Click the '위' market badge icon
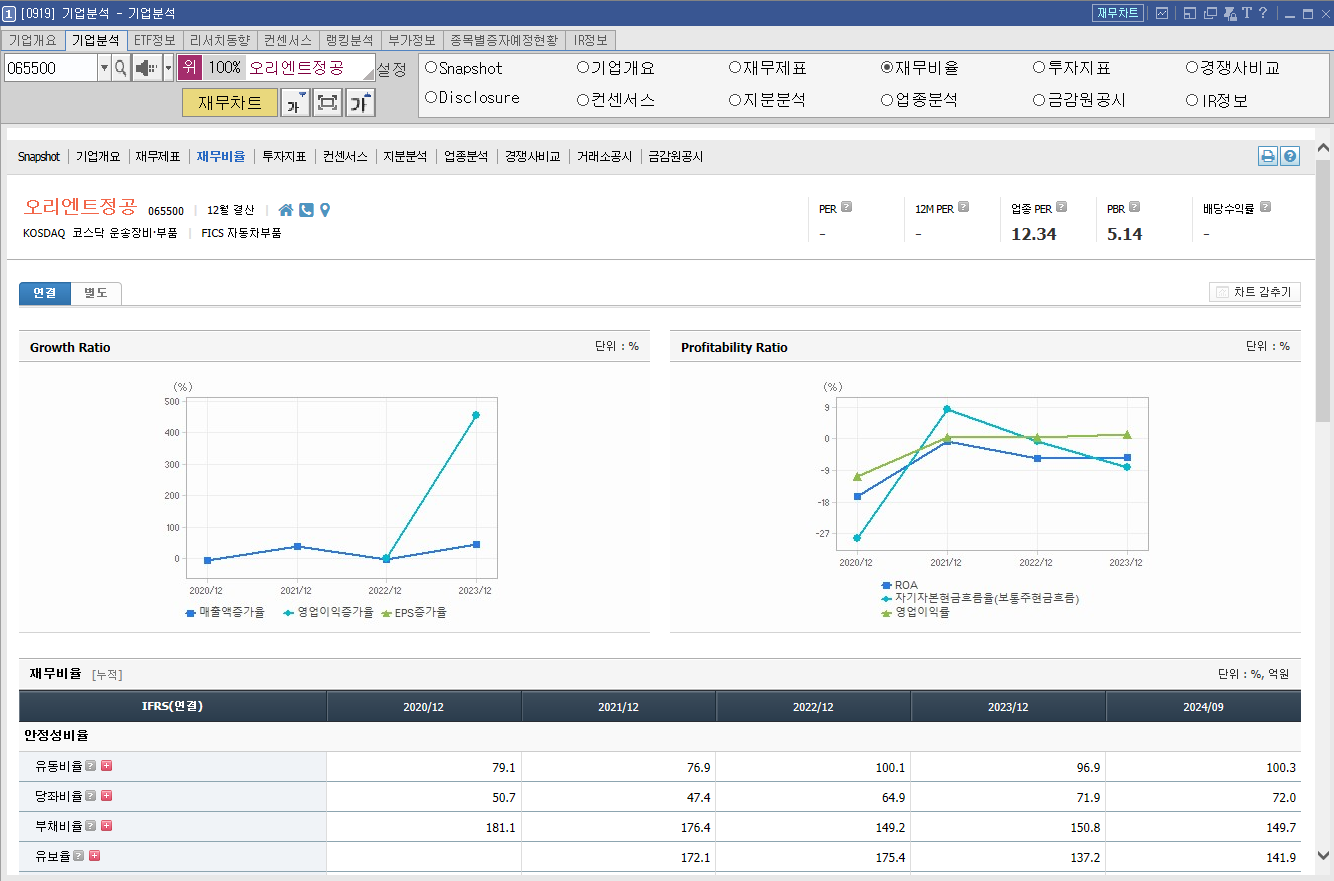1334x881 pixels. [x=190, y=68]
